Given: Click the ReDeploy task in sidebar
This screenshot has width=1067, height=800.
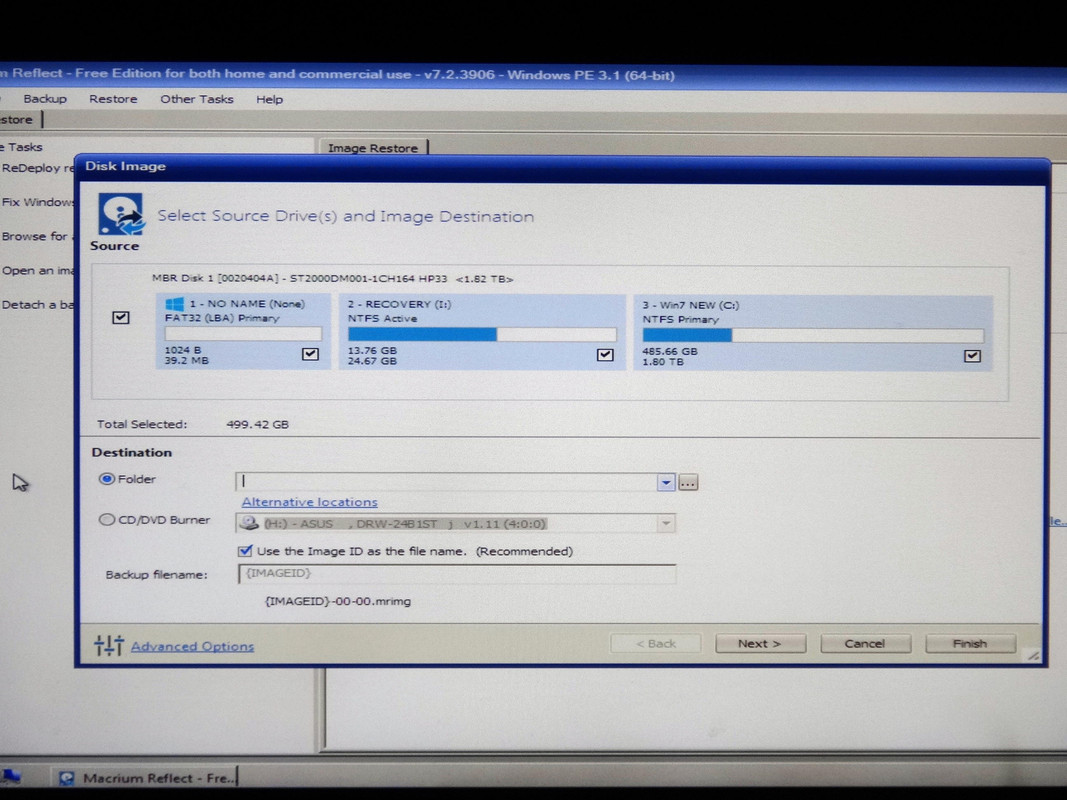Looking at the screenshot, I should click(x=37, y=168).
